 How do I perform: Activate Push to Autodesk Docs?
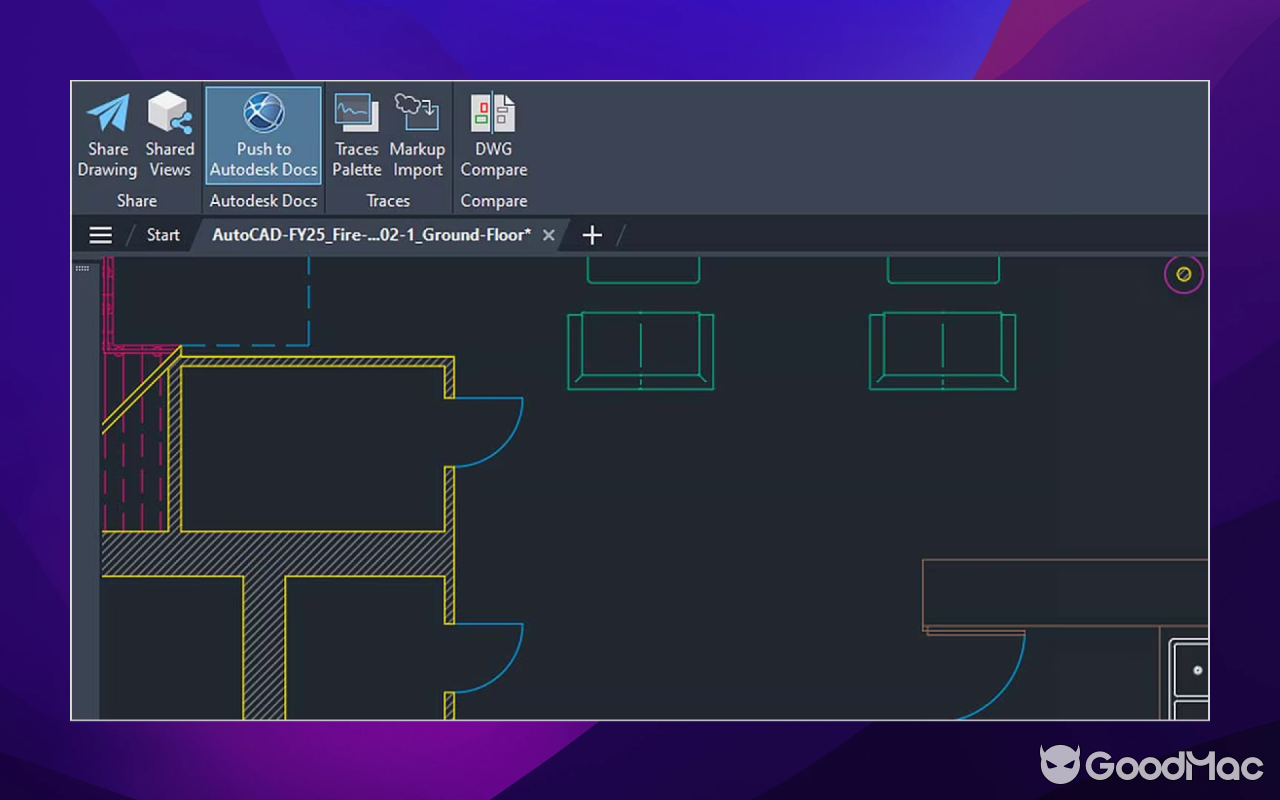coord(263,135)
